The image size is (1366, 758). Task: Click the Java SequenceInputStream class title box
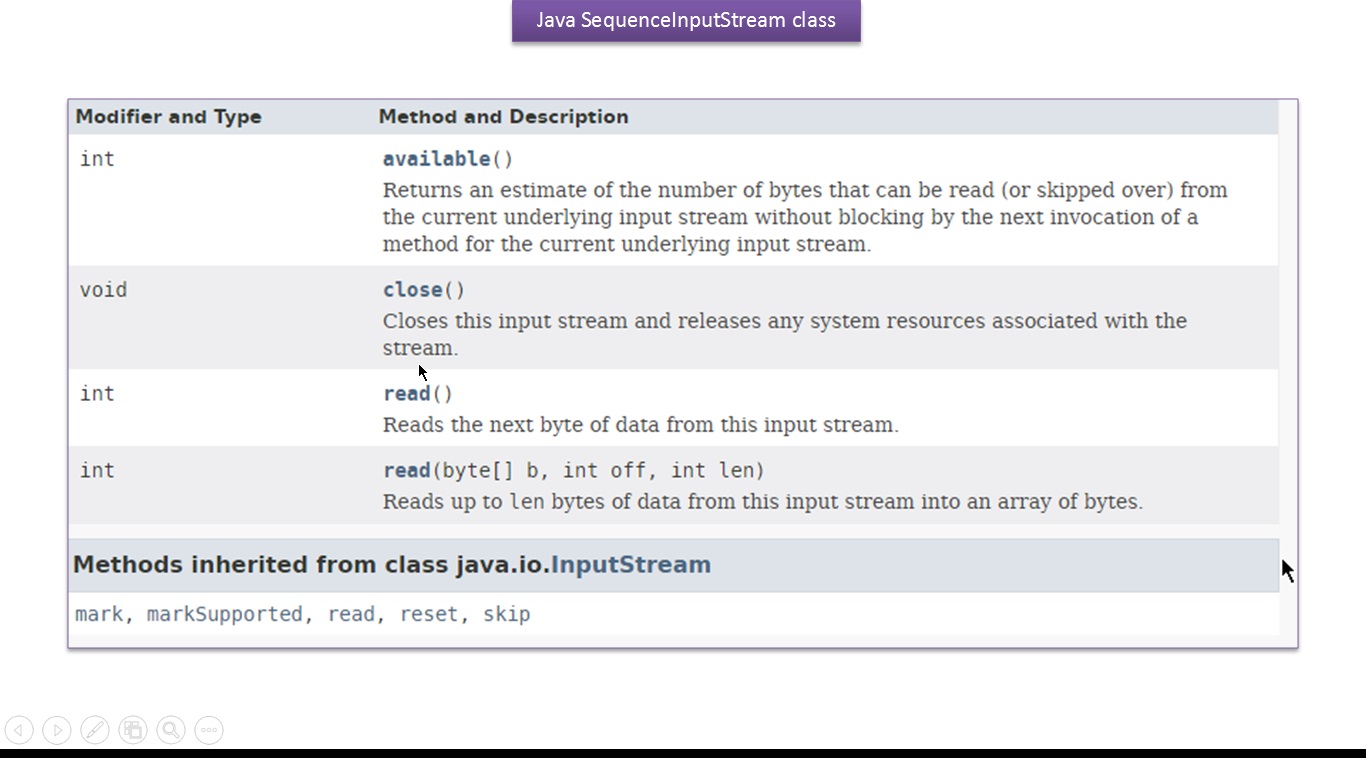pos(686,21)
